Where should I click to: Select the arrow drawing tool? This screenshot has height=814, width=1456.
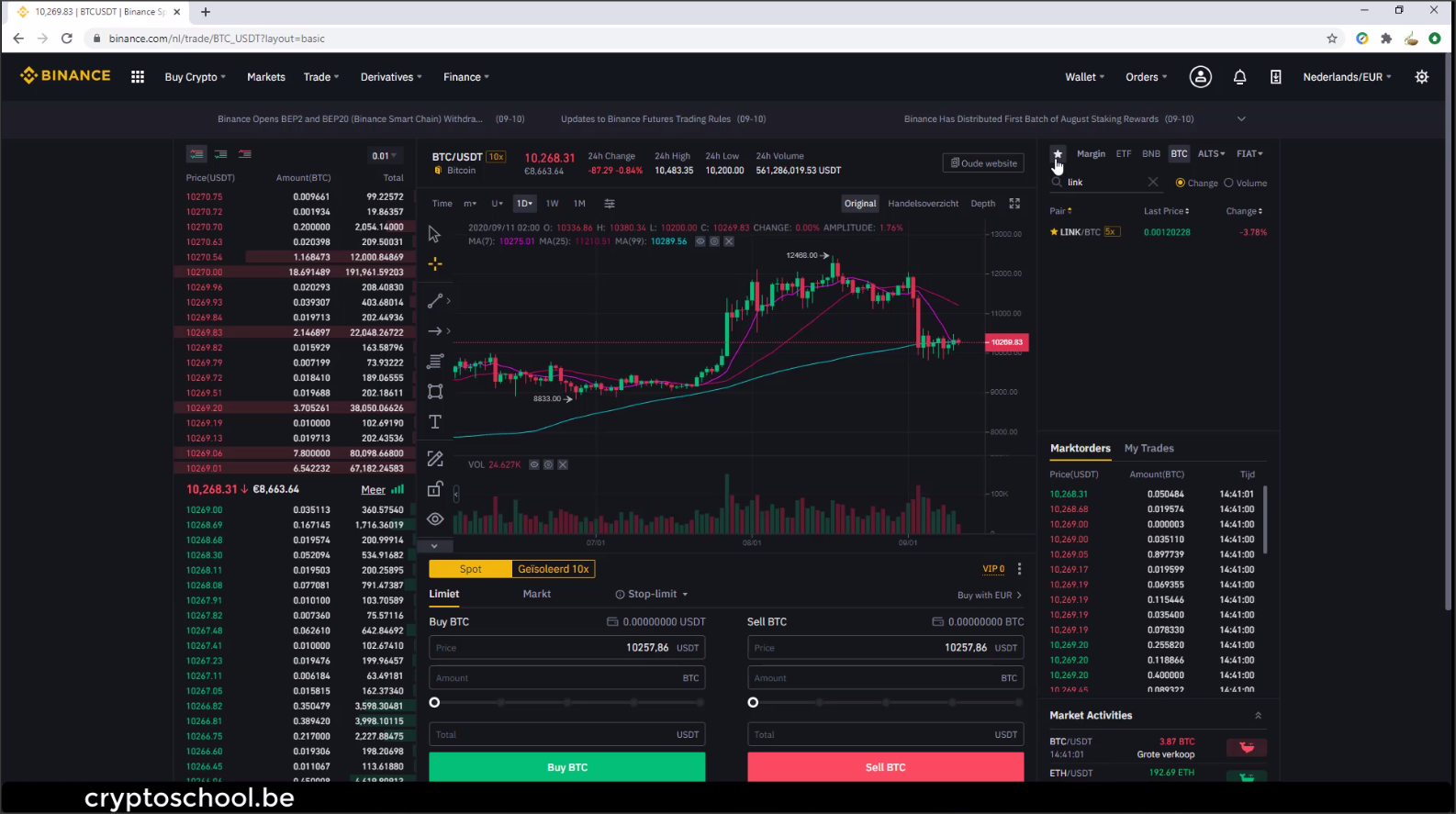435,331
